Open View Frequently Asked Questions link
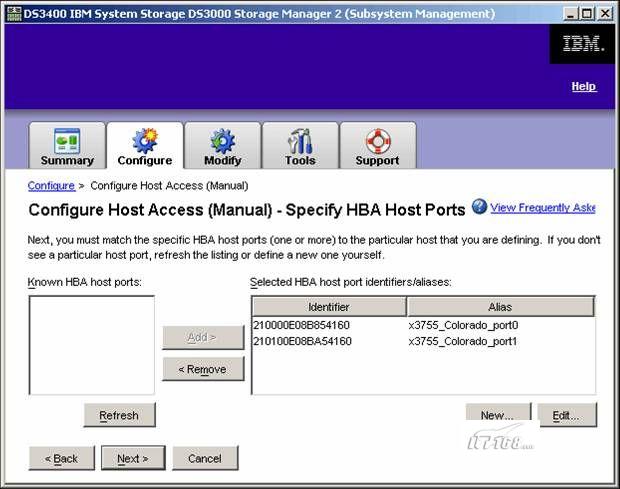This screenshot has width=620, height=489. (x=542, y=208)
